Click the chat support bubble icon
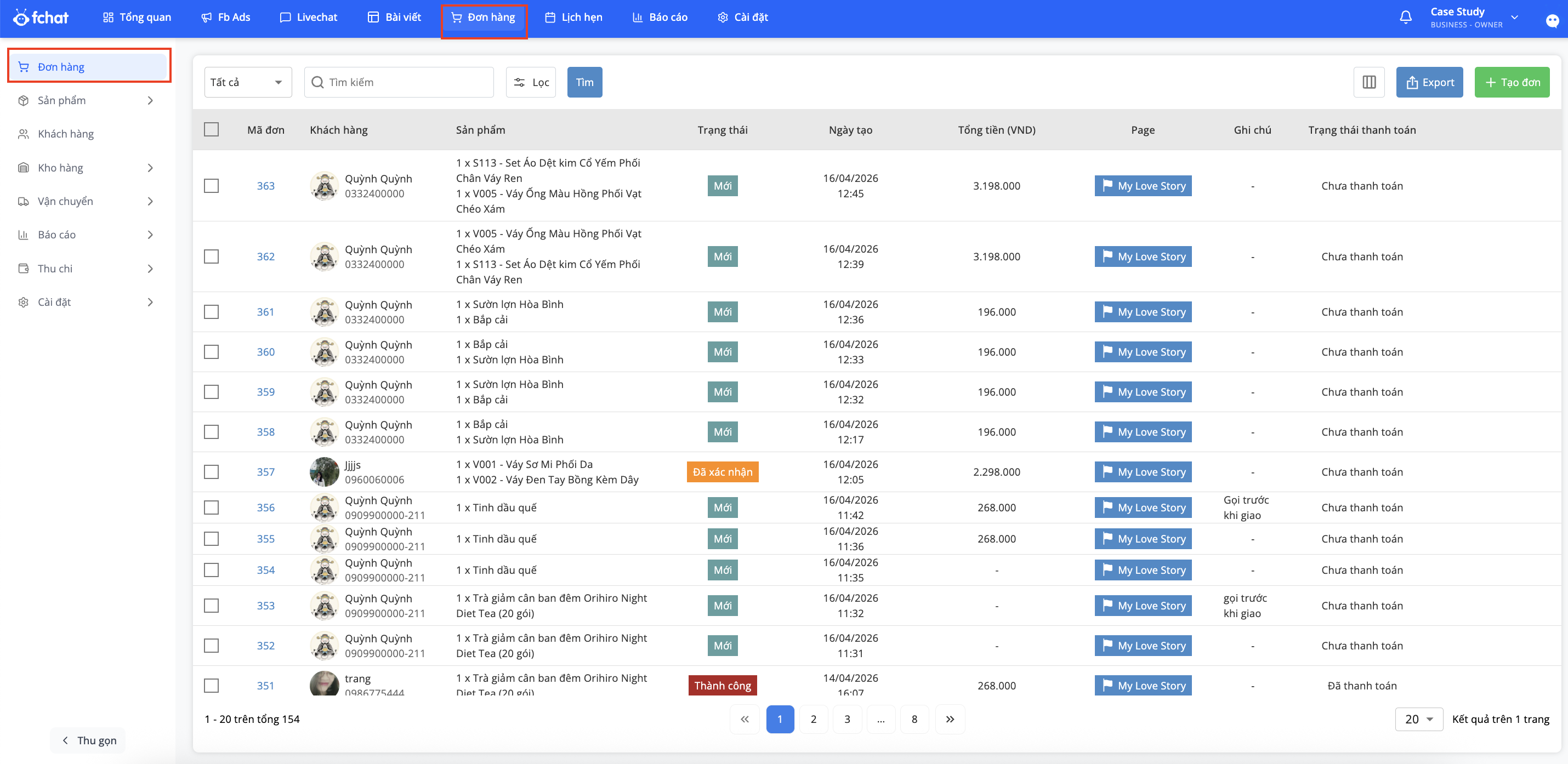Image resolution: width=1568 pixels, height=764 pixels. click(1552, 21)
